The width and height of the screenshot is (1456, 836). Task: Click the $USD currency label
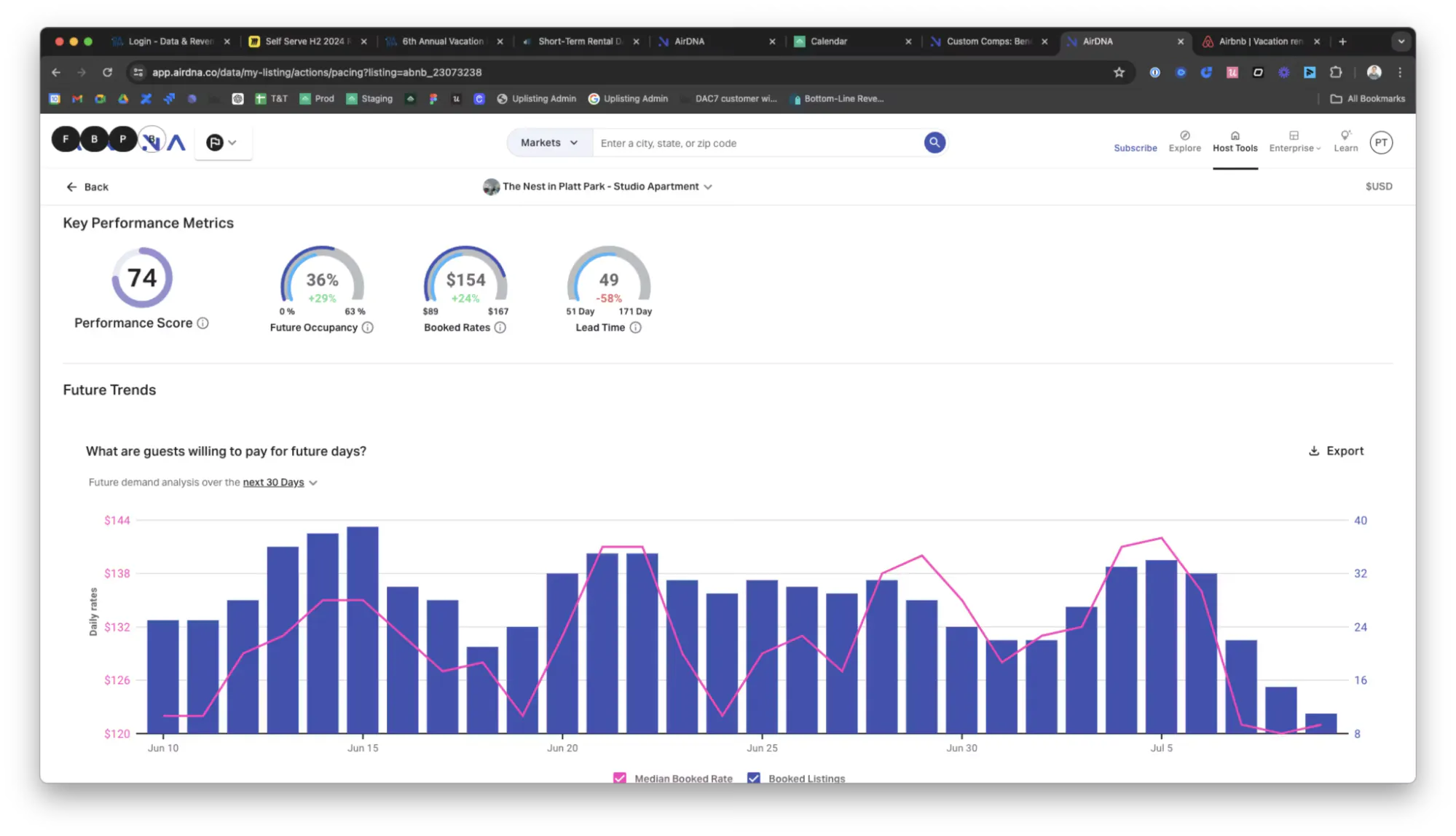click(x=1378, y=186)
